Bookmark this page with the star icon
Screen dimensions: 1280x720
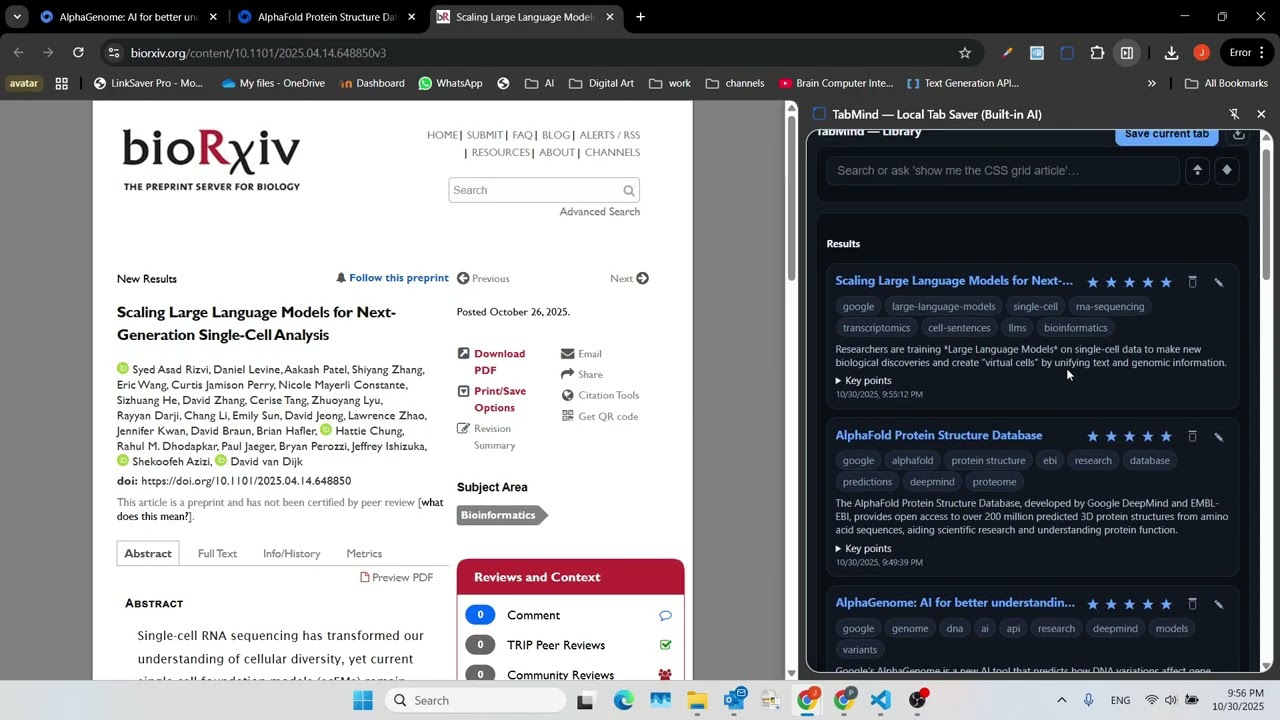pos(965,53)
